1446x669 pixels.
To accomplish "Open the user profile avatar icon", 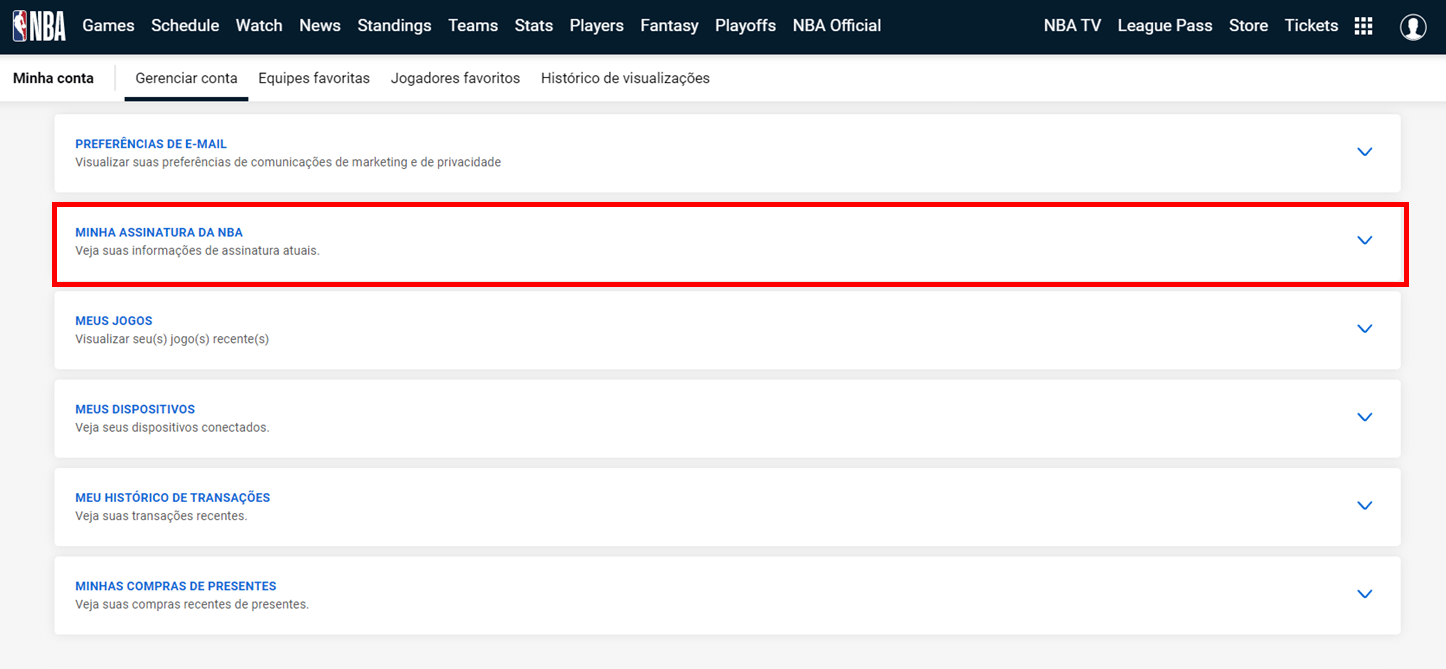I will [1413, 27].
